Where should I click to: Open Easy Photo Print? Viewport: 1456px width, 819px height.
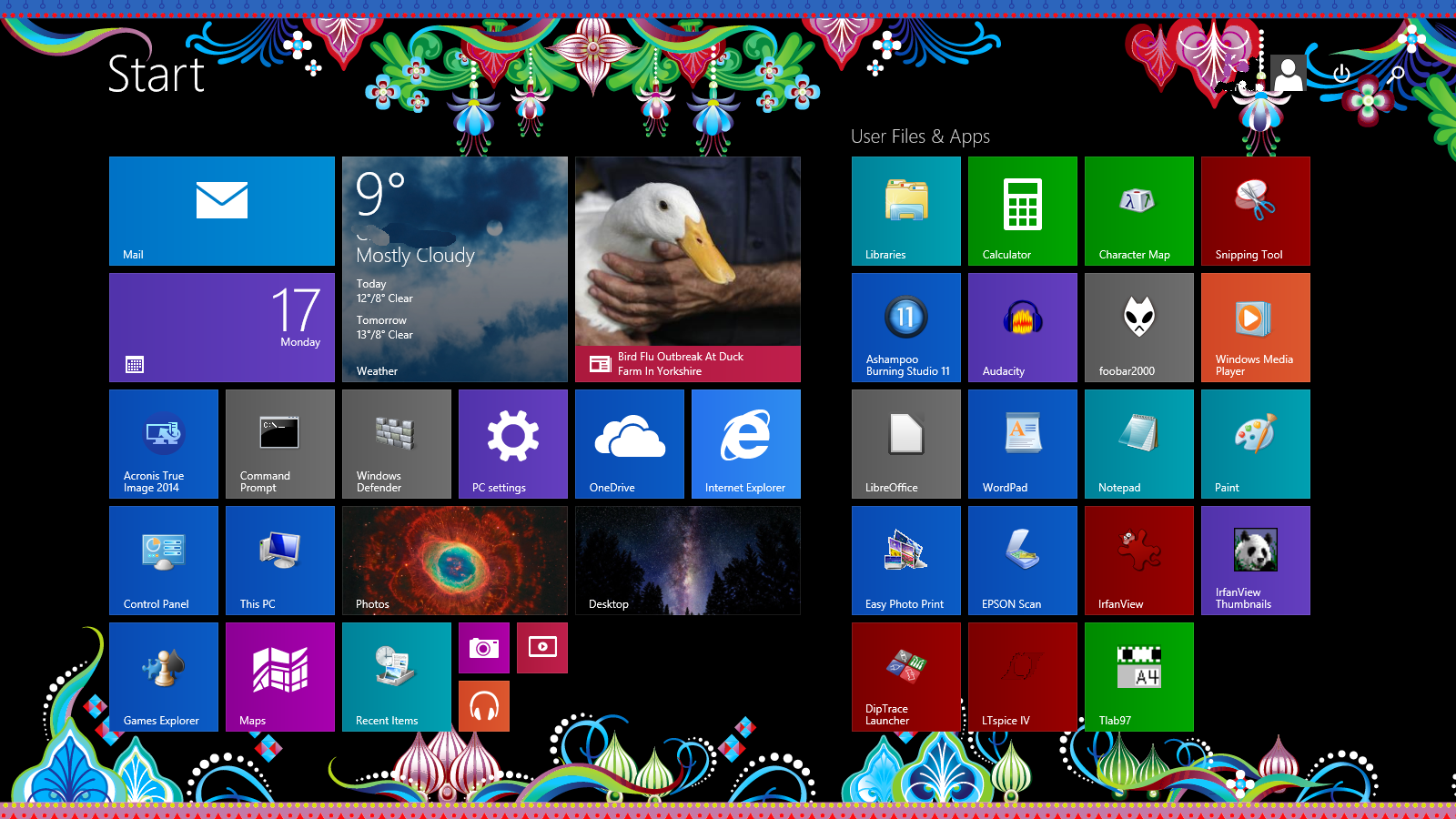[x=906, y=561]
